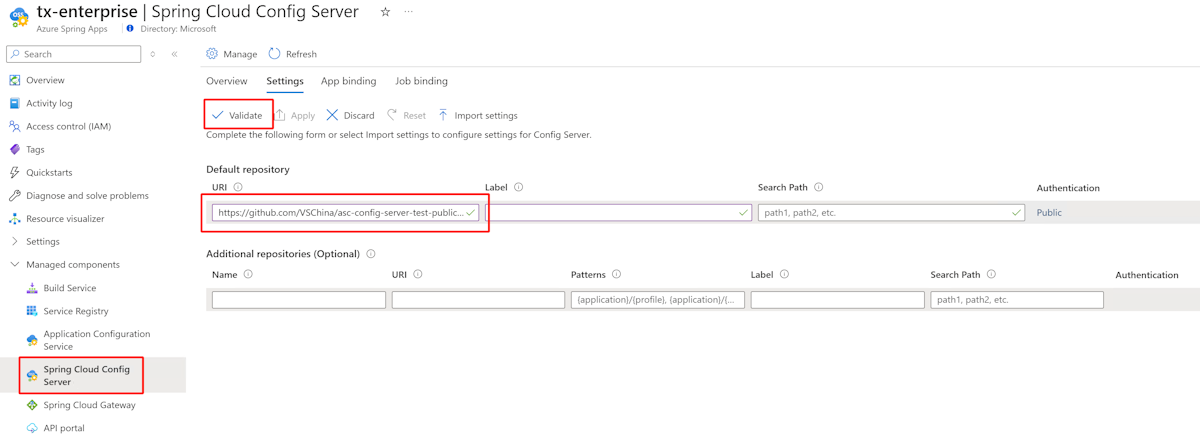Click the Service Registry icon

32,311
